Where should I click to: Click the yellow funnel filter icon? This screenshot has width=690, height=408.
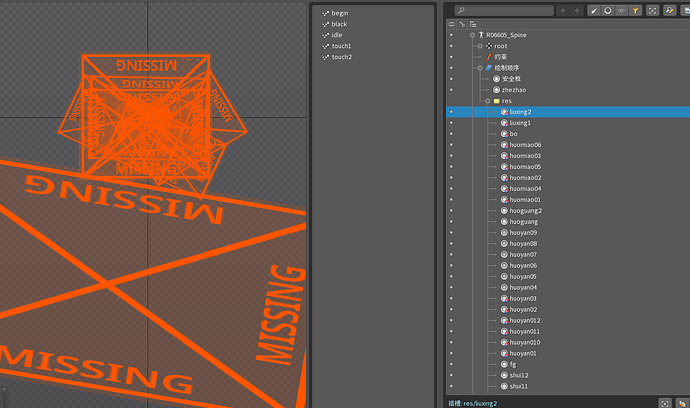[x=635, y=10]
